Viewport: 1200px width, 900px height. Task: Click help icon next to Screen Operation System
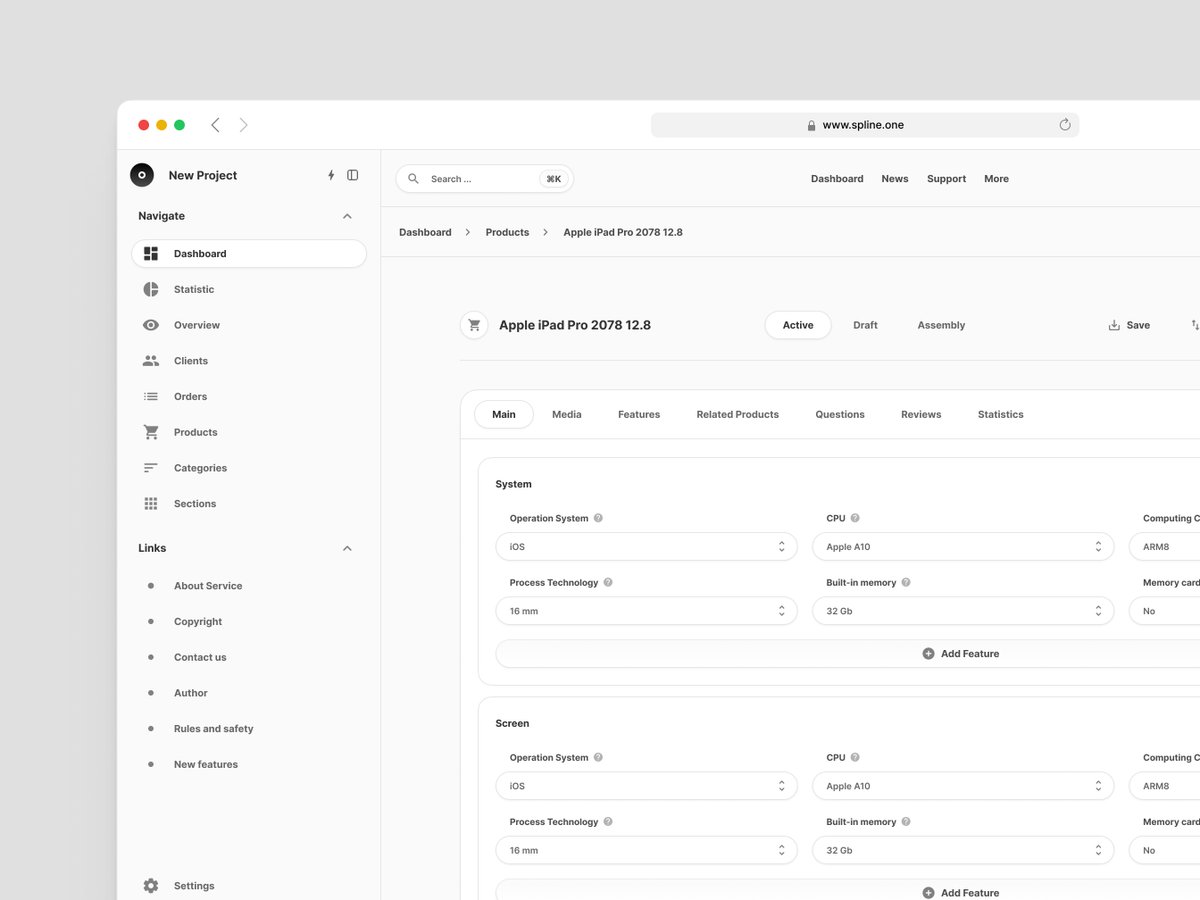(598, 757)
